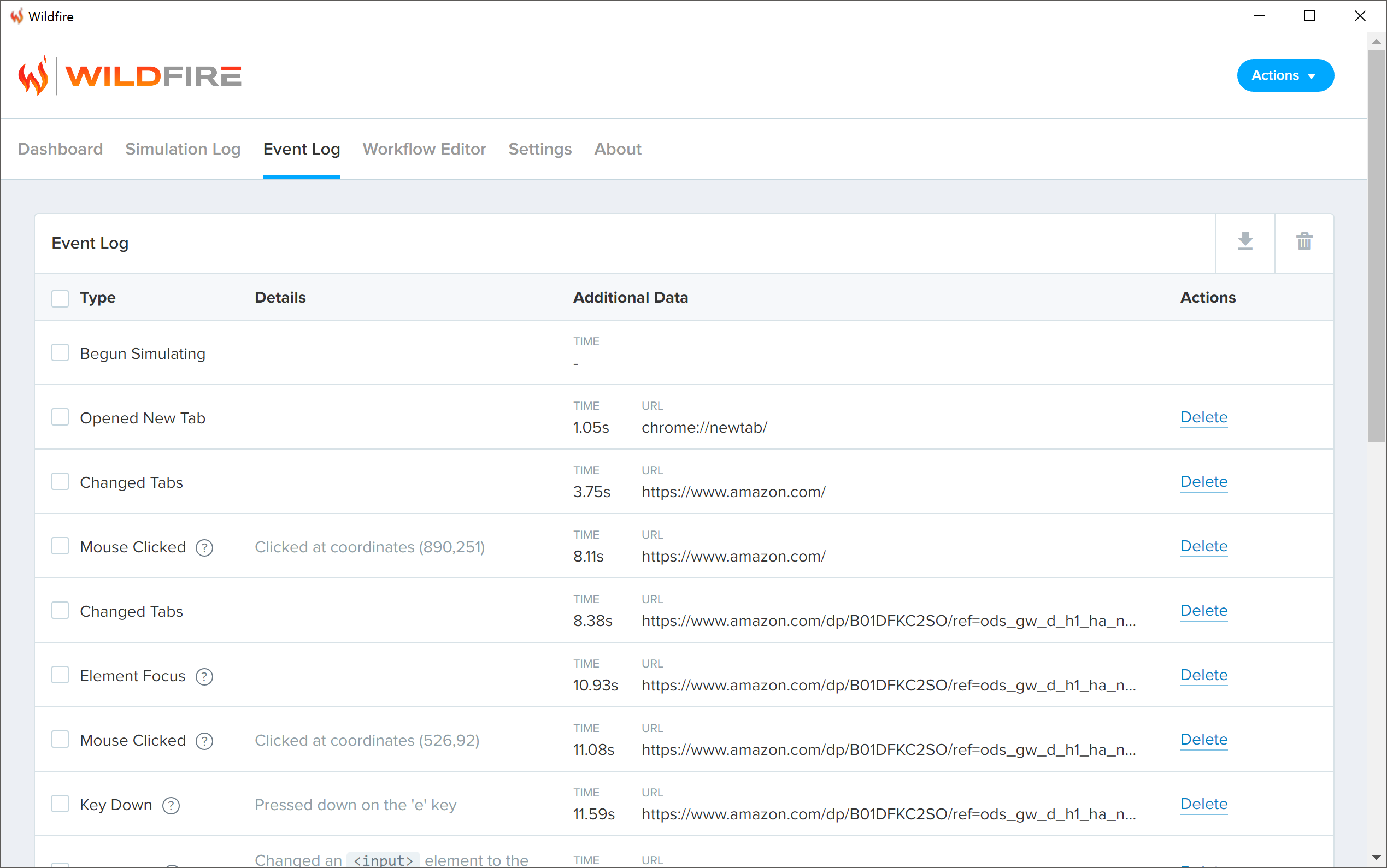The width and height of the screenshot is (1387, 868).
Task: Switch to the Workflow Editor tab
Action: (424, 149)
